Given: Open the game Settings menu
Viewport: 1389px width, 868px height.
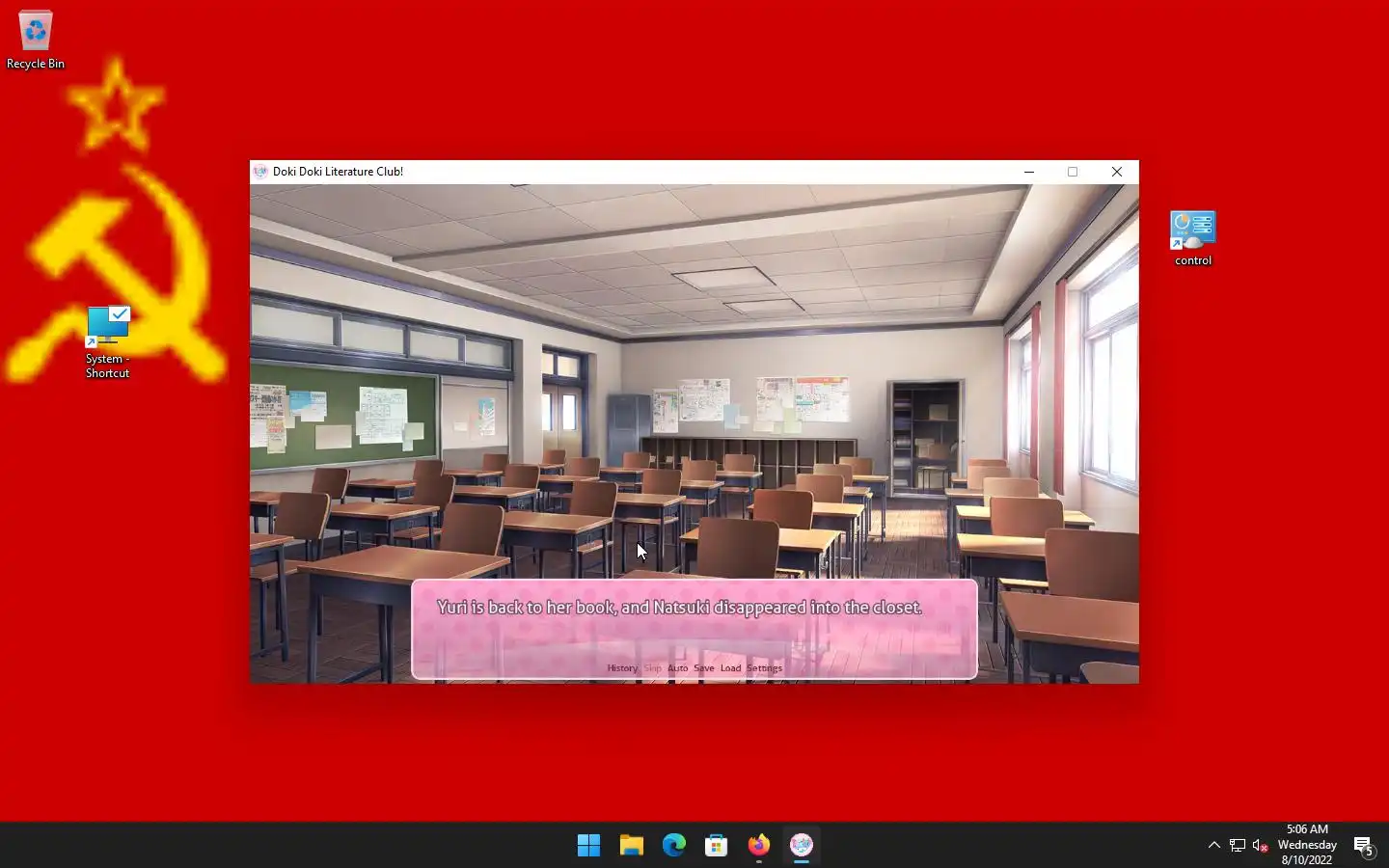Looking at the screenshot, I should (764, 668).
